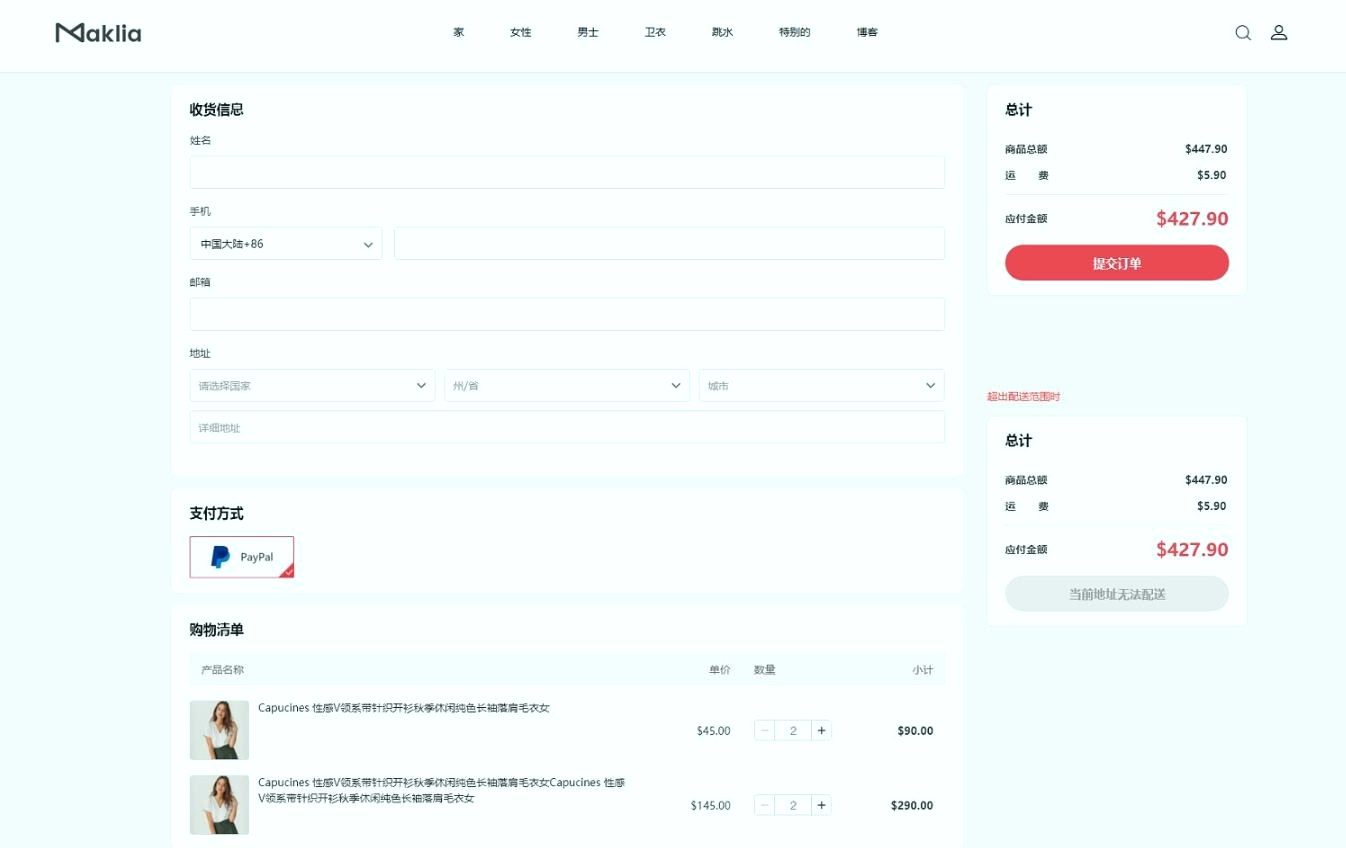Decrease quantity of the $45.00 item

(x=765, y=731)
